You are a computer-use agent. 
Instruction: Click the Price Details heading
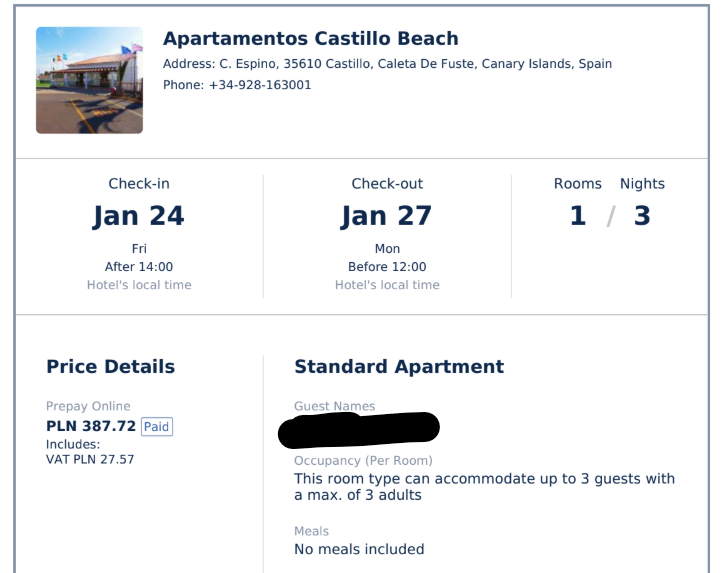pyautogui.click(x=111, y=367)
